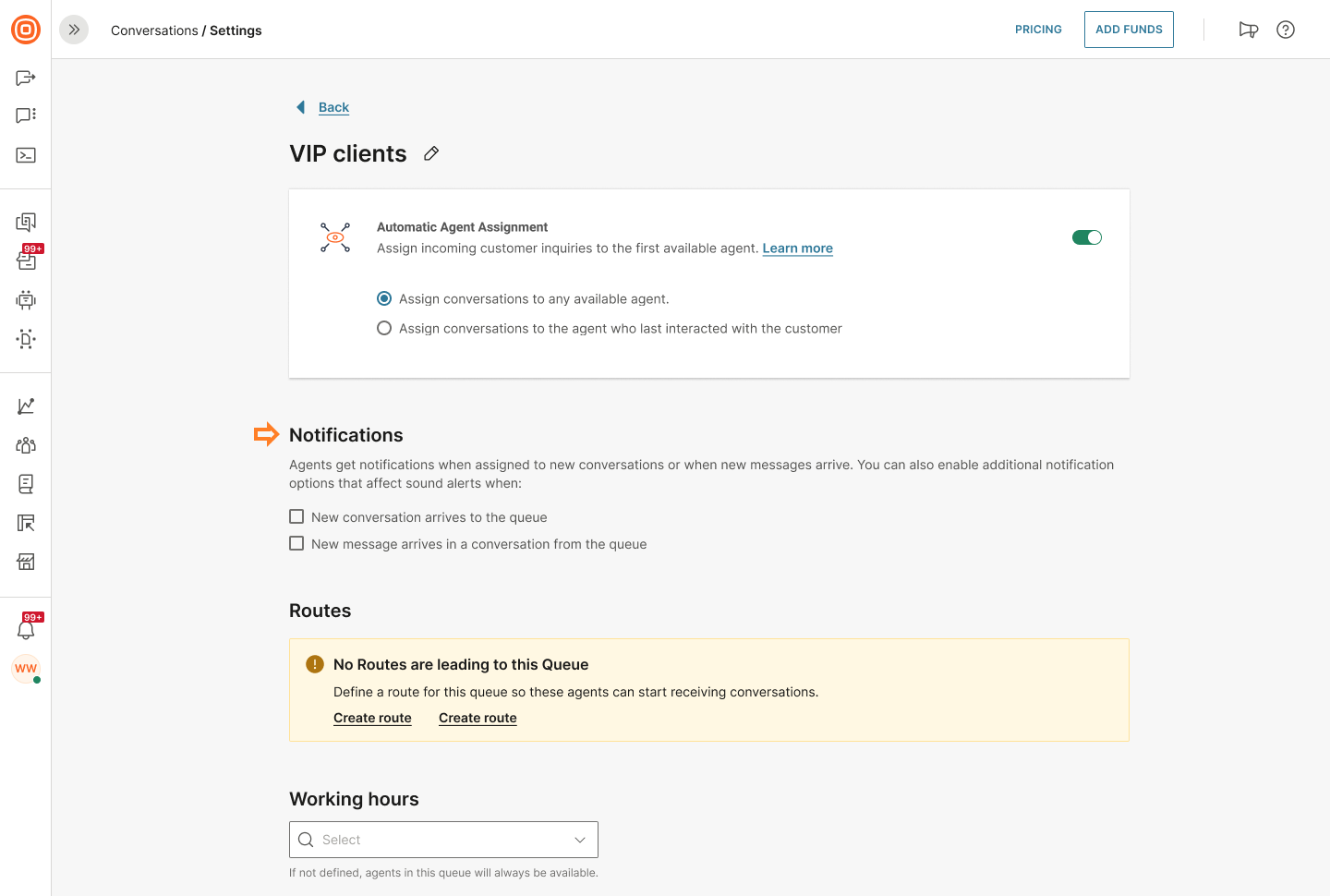1330x896 pixels.
Task: Expand the sidebar with double-chevron button
Action: coord(74,30)
